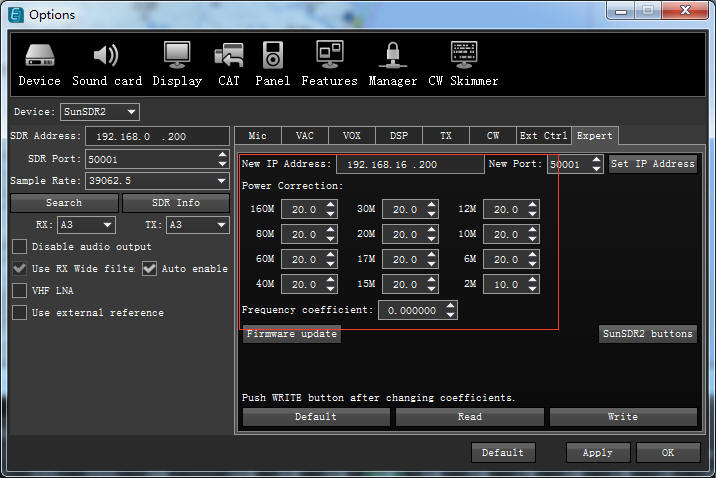Image resolution: width=716 pixels, height=478 pixels.
Task: Increase 17M power correction value
Action: 432,254
